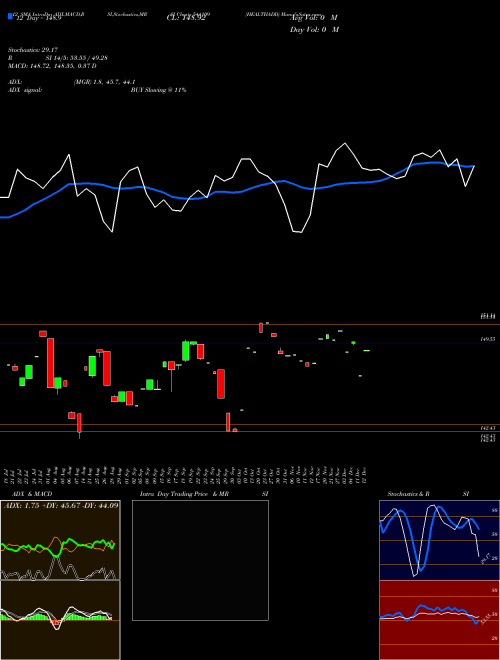Screen dimensions: 500x660
Task: Click the blue 12-day SMA legend square
Action: (x=11, y=16)
